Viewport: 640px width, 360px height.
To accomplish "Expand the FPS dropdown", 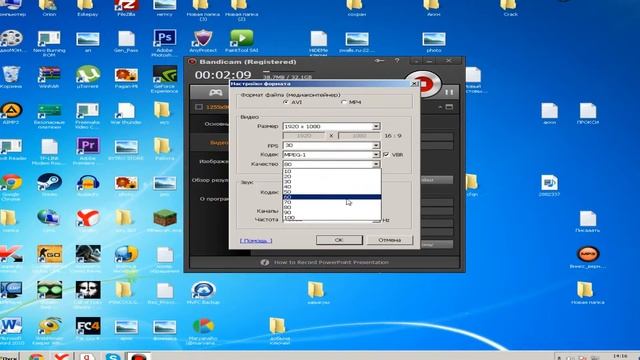I will point(376,145).
